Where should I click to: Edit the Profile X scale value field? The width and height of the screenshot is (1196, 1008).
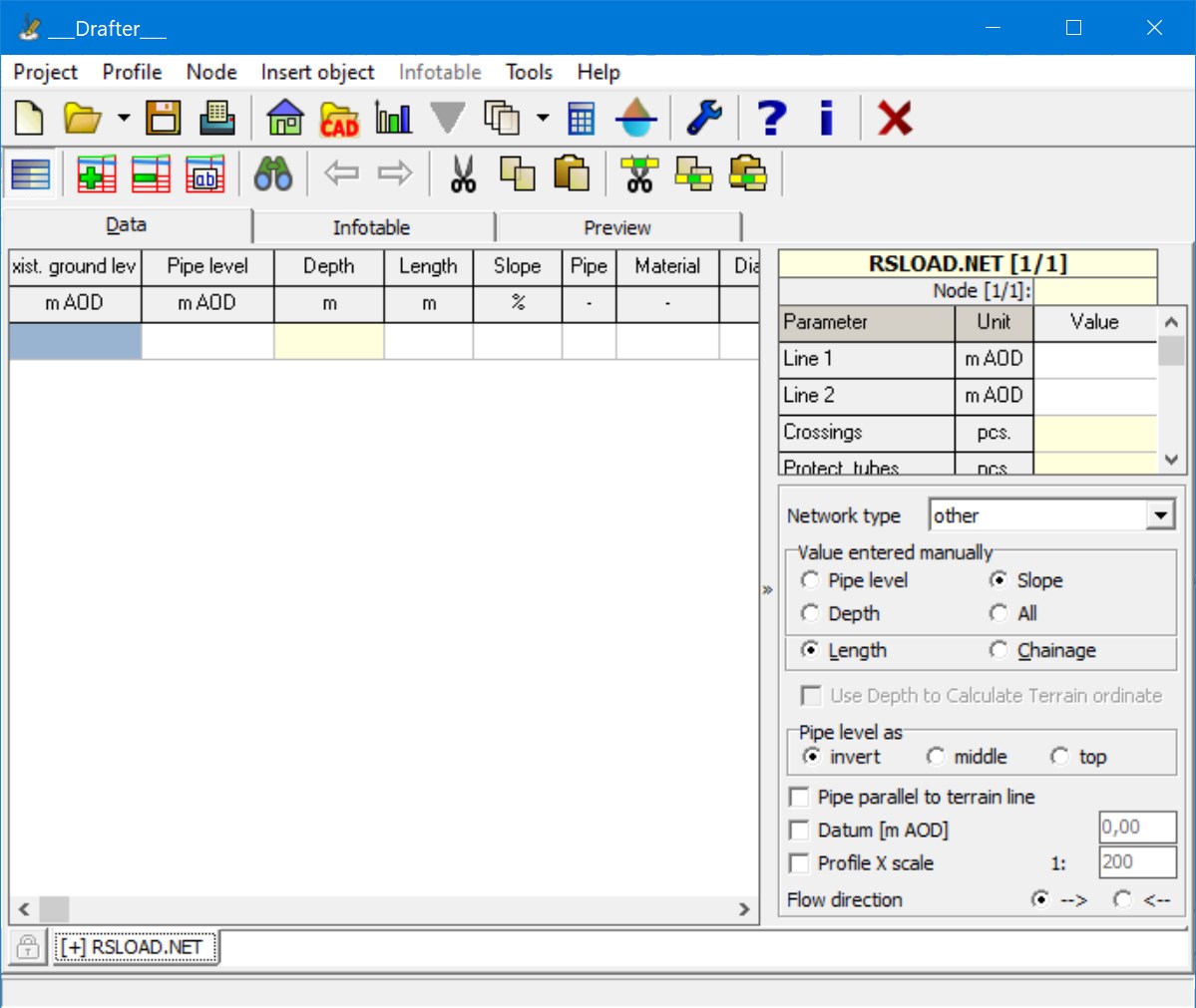[x=1136, y=862]
